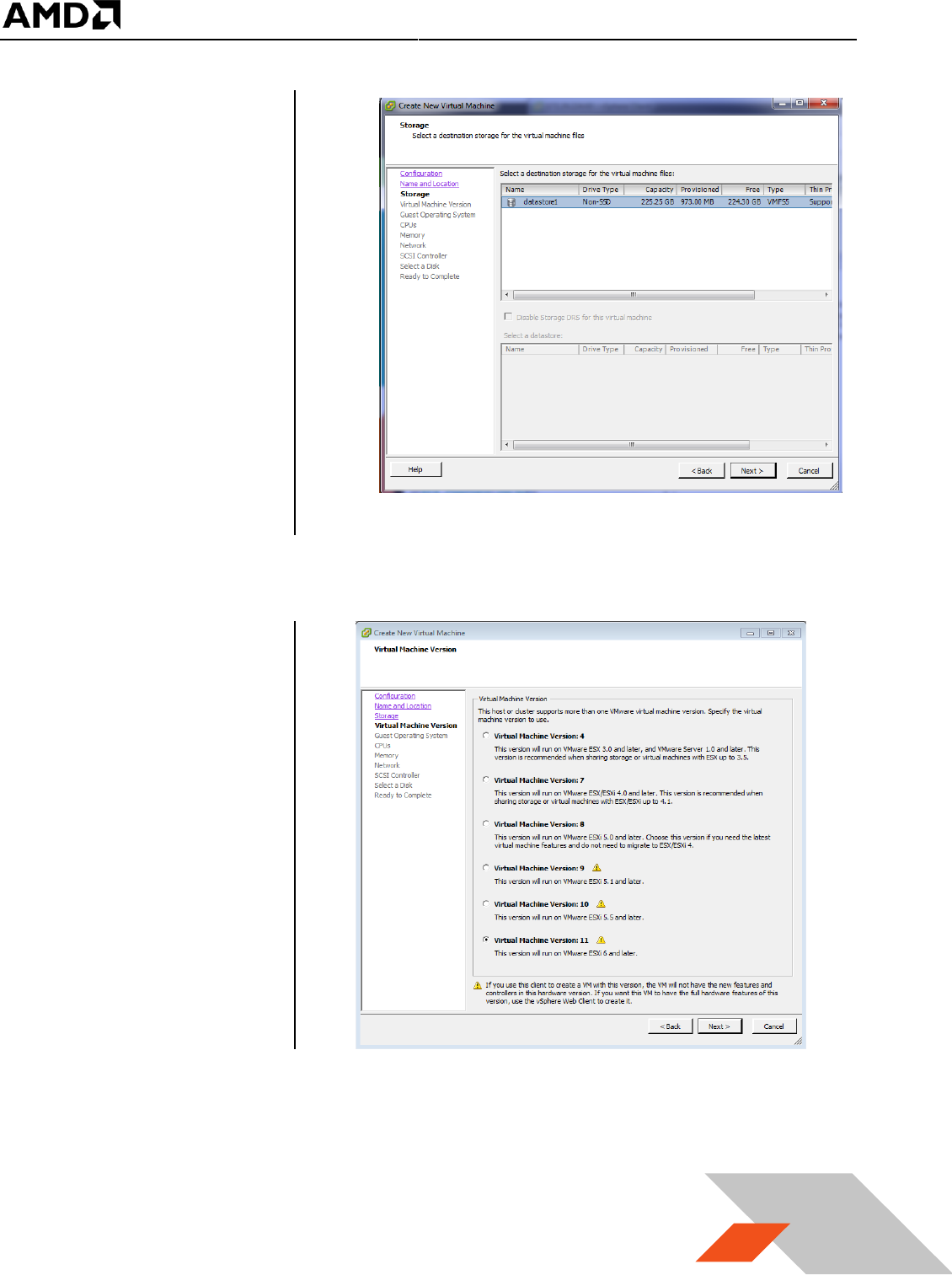
Task: Click the vSphere icon in Storage dialog title bar
Action: coord(391,106)
